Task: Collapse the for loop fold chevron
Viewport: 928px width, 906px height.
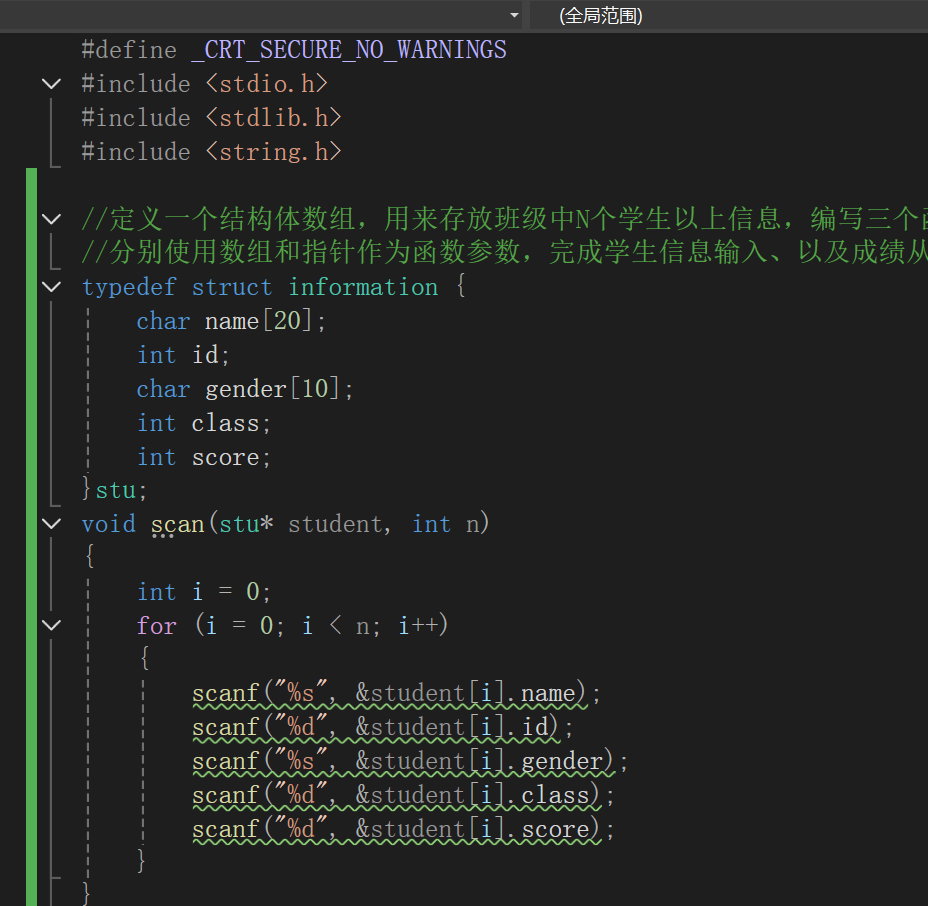Action: coord(52,625)
